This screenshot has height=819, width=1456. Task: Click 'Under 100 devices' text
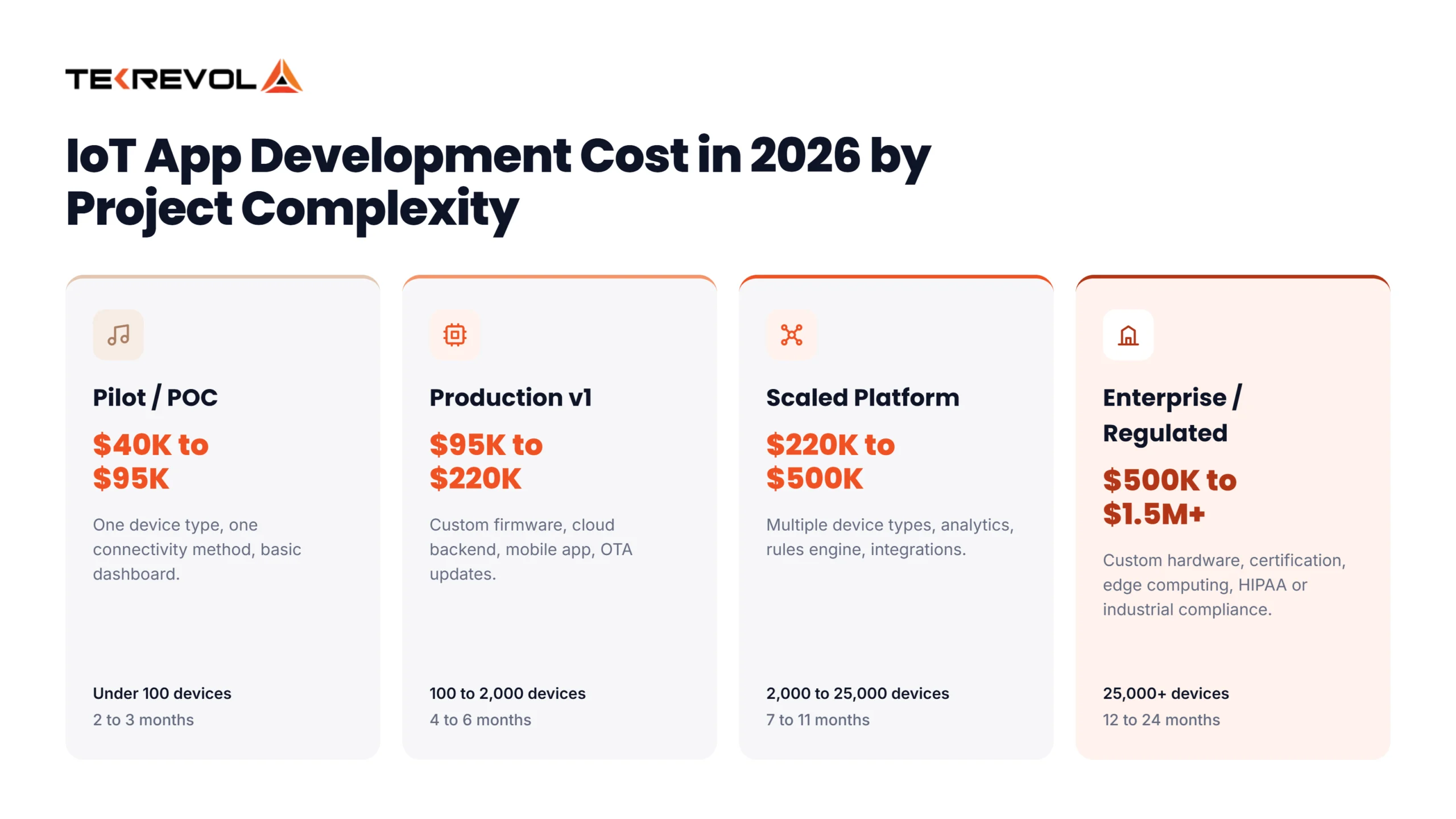tap(162, 693)
